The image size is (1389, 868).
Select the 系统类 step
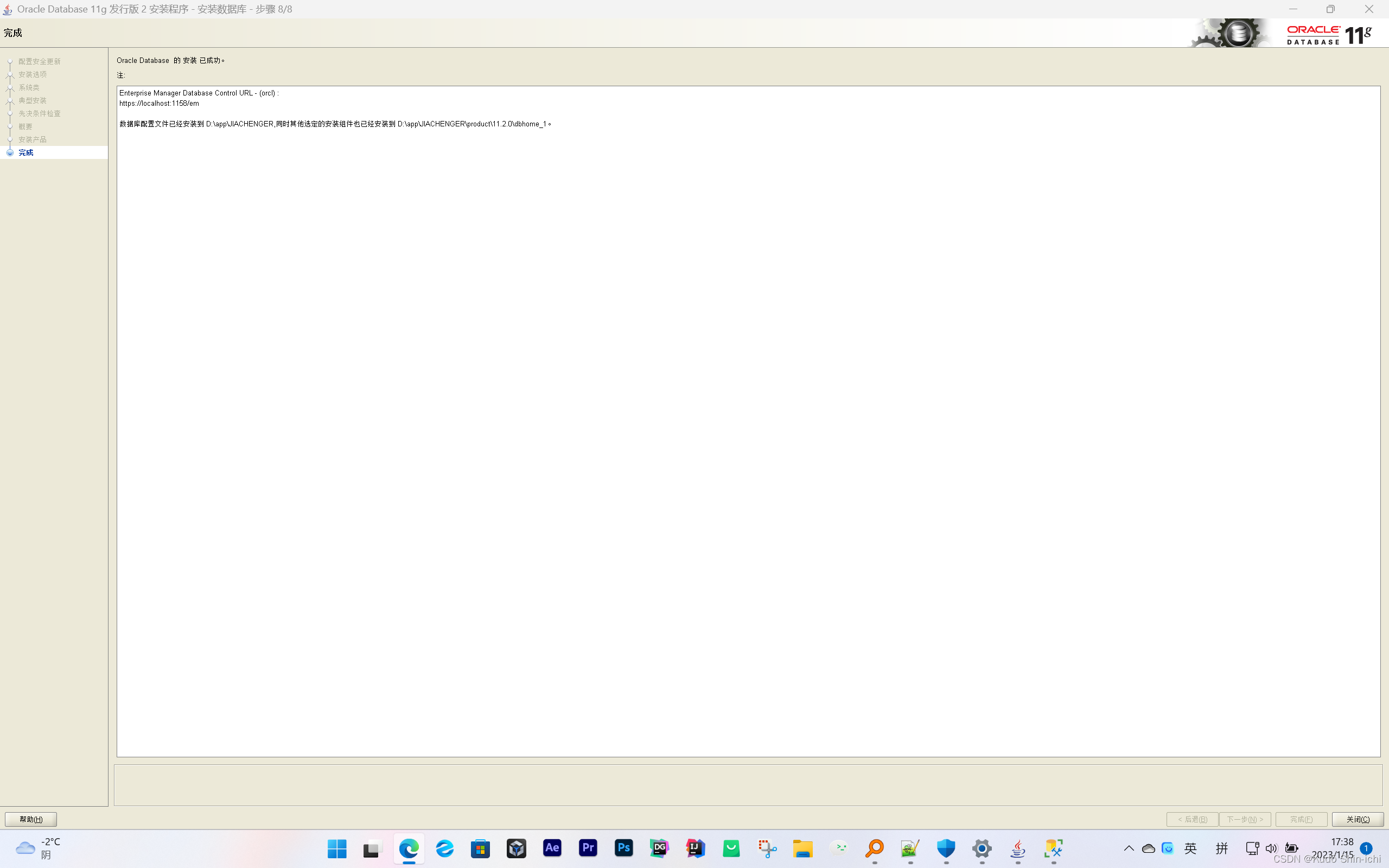point(29,87)
